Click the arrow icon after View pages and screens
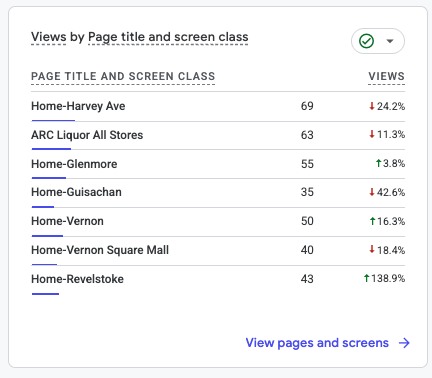This screenshot has height=378, width=432. point(404,343)
